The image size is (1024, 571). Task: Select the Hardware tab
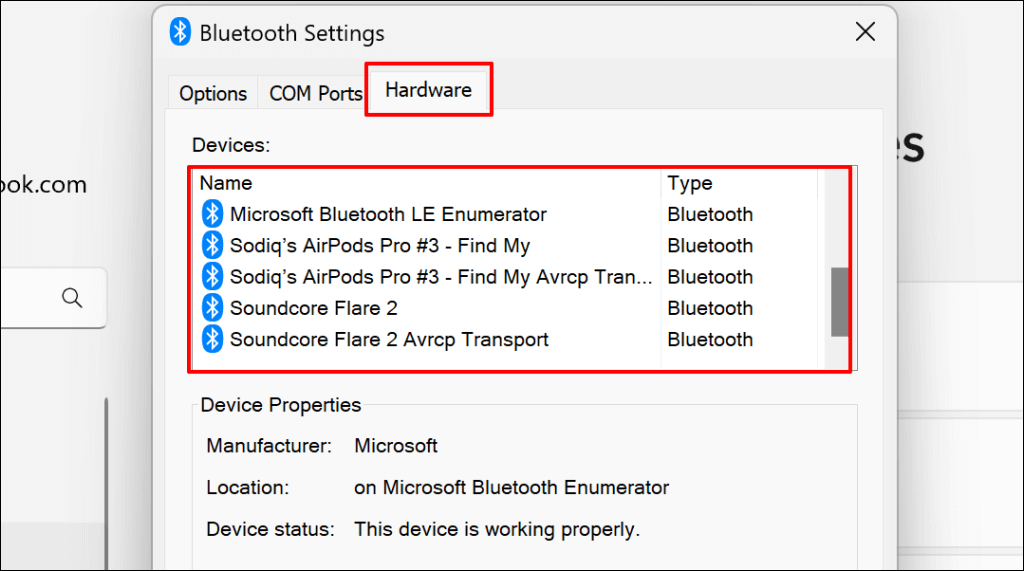pyautogui.click(x=428, y=90)
